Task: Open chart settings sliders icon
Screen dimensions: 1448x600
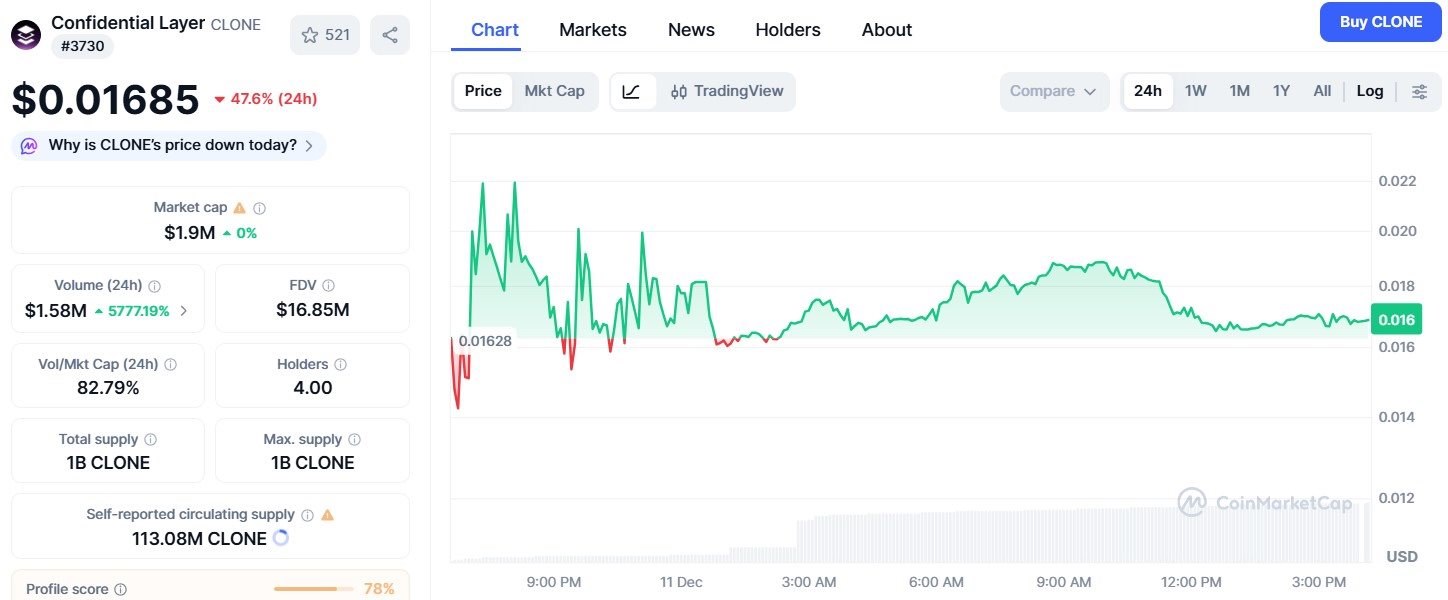Action: (1419, 90)
